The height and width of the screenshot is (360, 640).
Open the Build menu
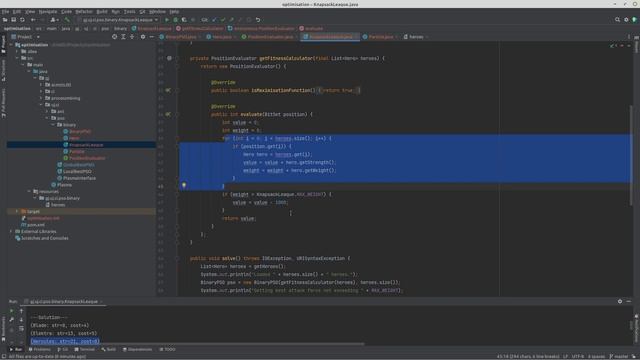click(x=102, y=11)
